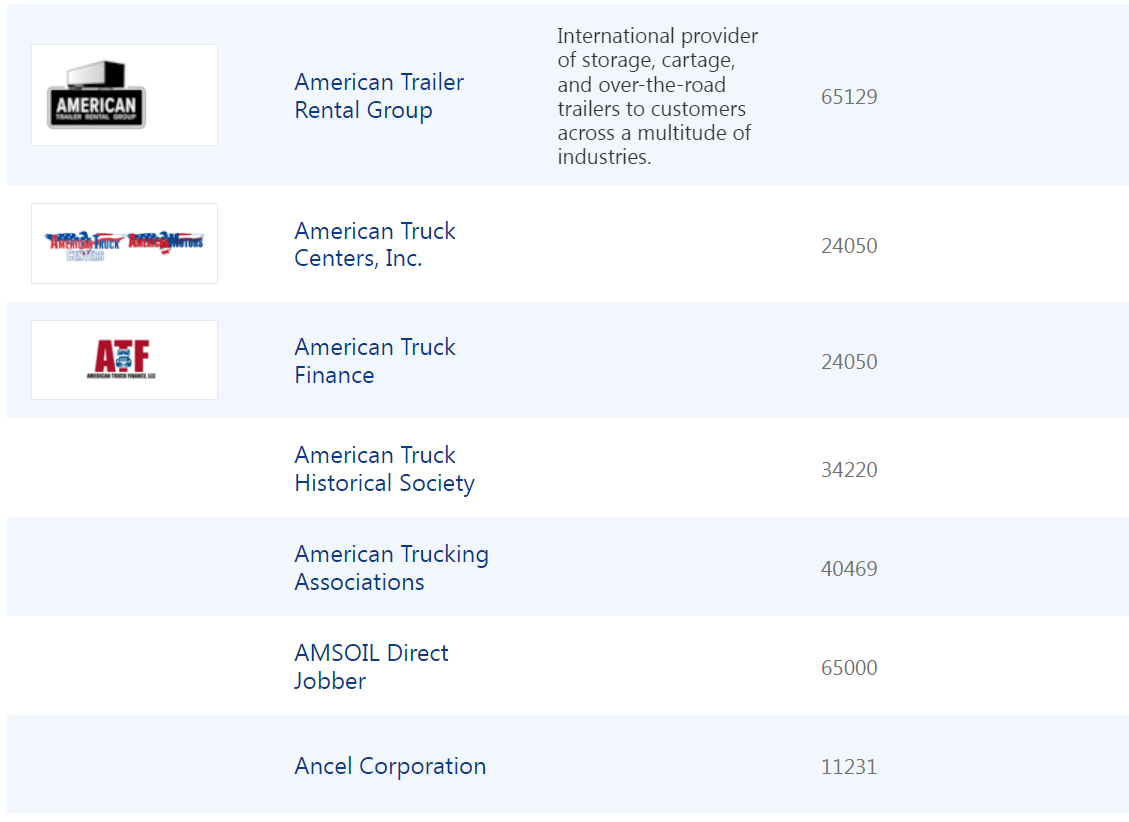
Task: Click the trailer provider description text
Action: click(x=657, y=96)
